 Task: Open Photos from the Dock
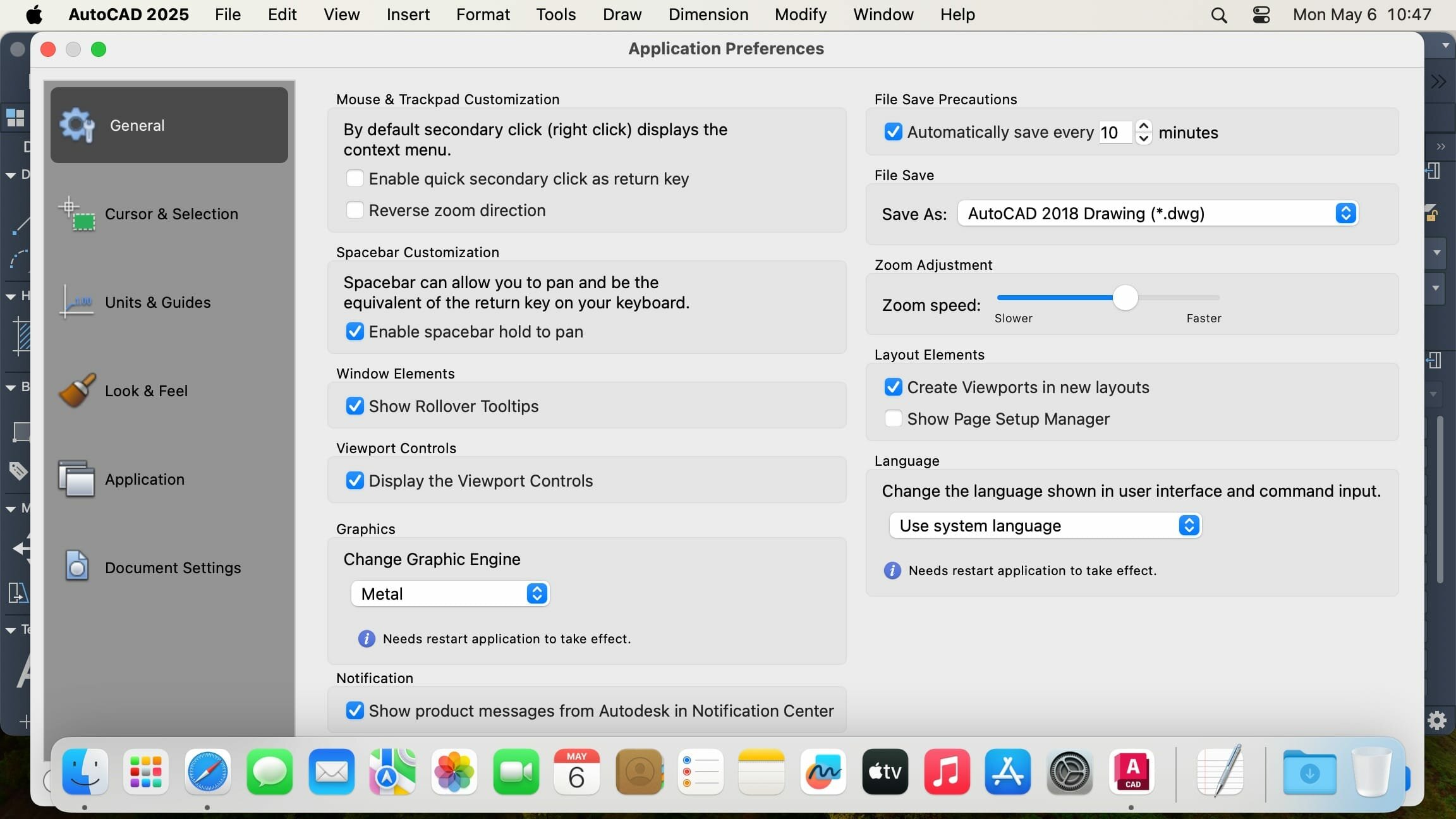[x=454, y=772]
